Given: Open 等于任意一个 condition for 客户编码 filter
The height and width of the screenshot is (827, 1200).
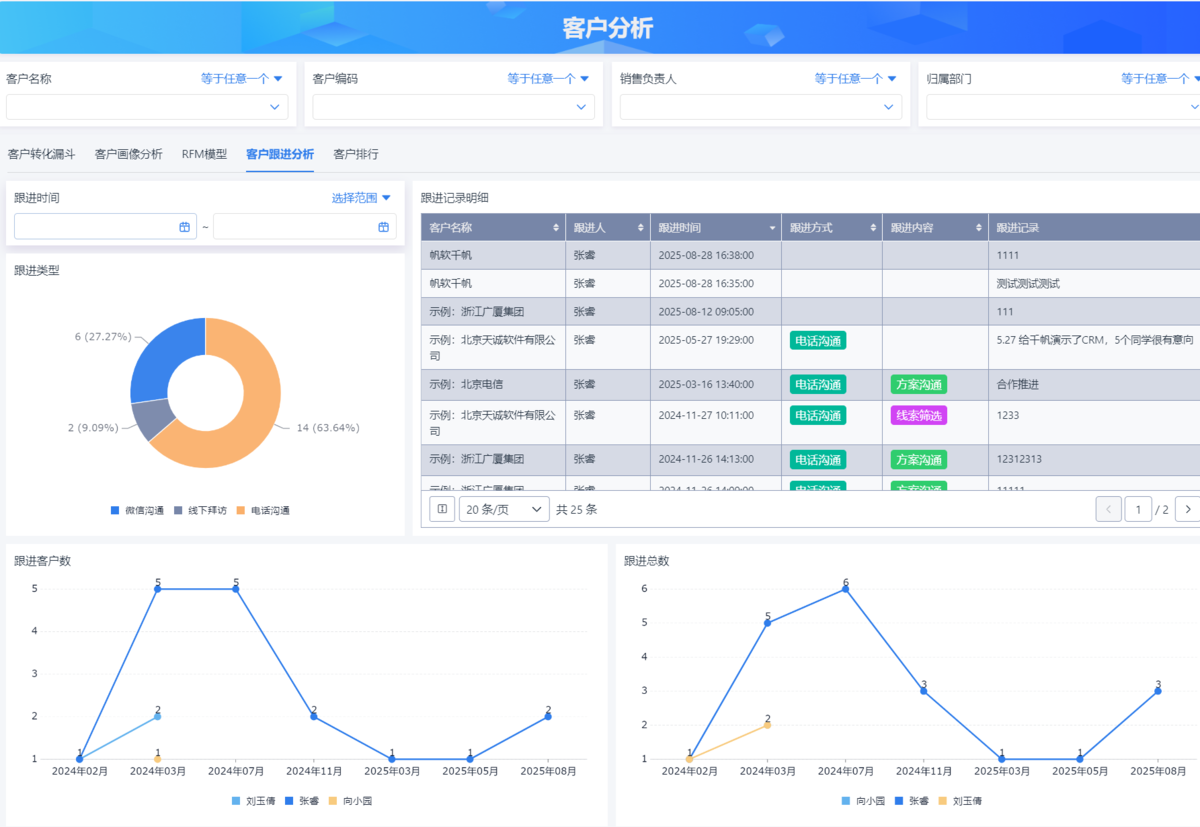Looking at the screenshot, I should click(549, 78).
